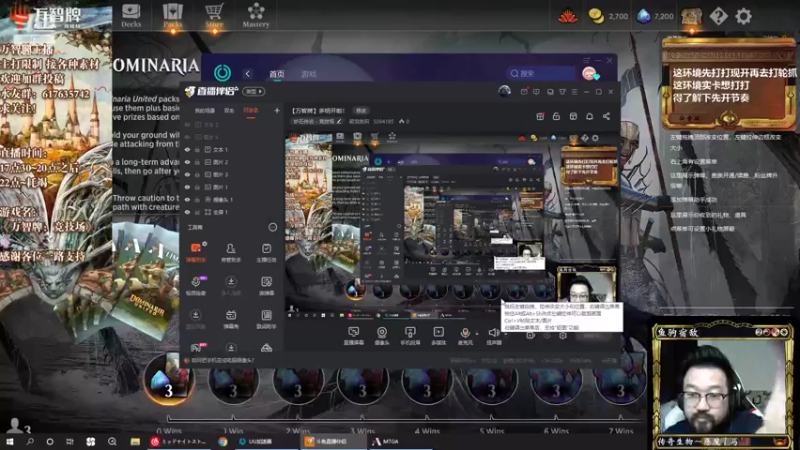Toggle visibility of 图片 2 layer
Screen dimensions: 800x450
tap(187, 162)
